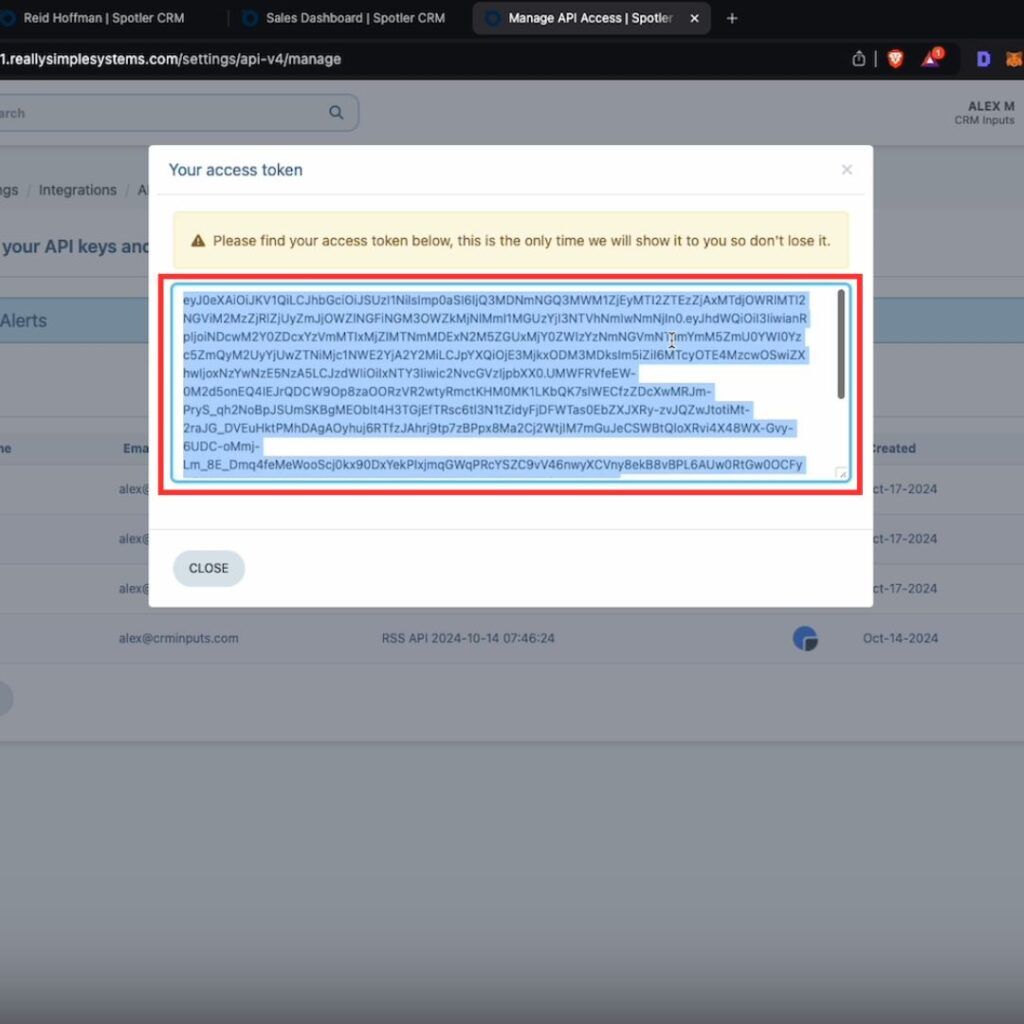Screen dimensions: 1024x1024
Task: Click the token text area's corner grip
Action: point(841,473)
